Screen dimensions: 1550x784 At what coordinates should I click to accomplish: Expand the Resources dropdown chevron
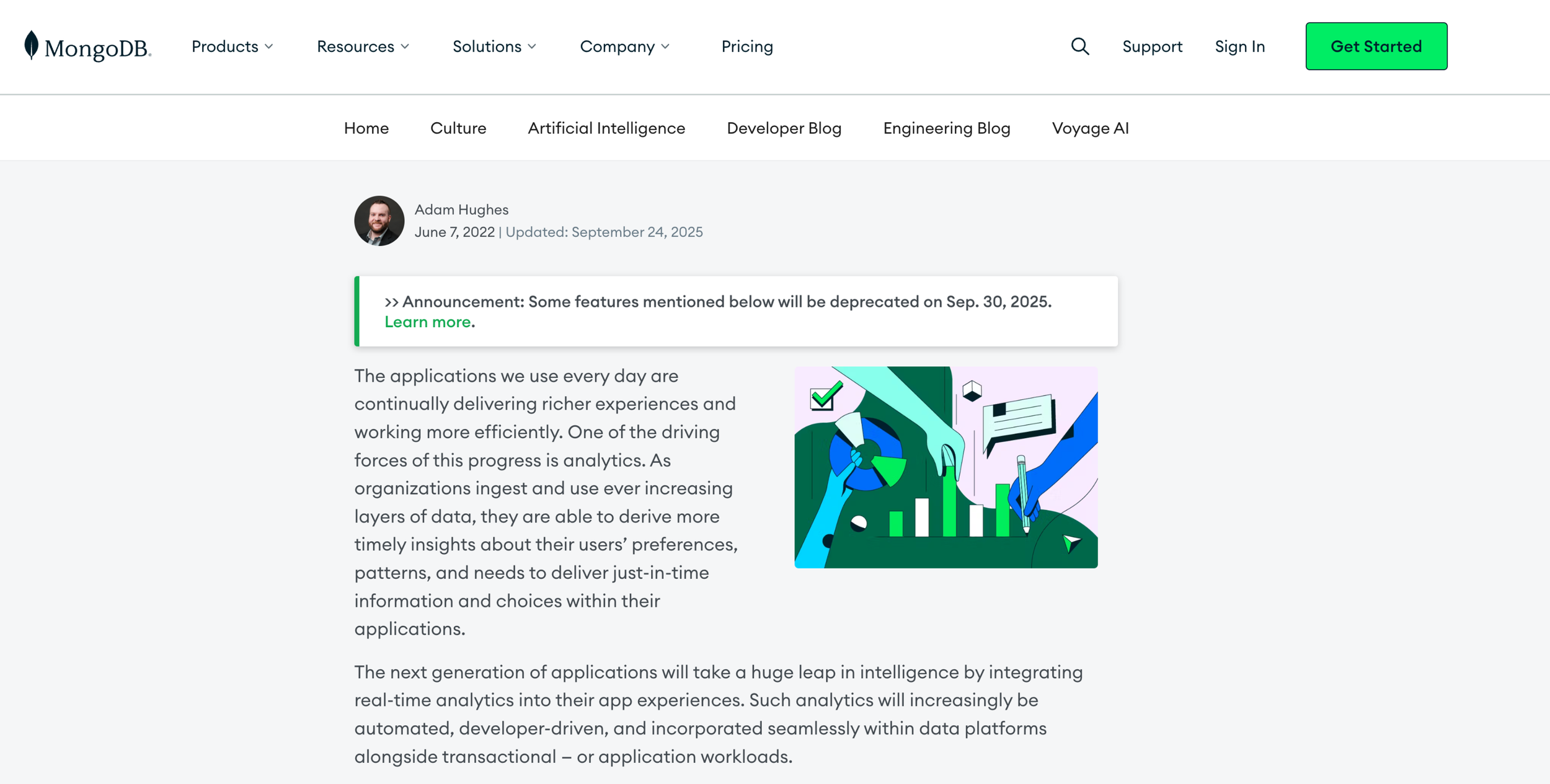(x=405, y=46)
